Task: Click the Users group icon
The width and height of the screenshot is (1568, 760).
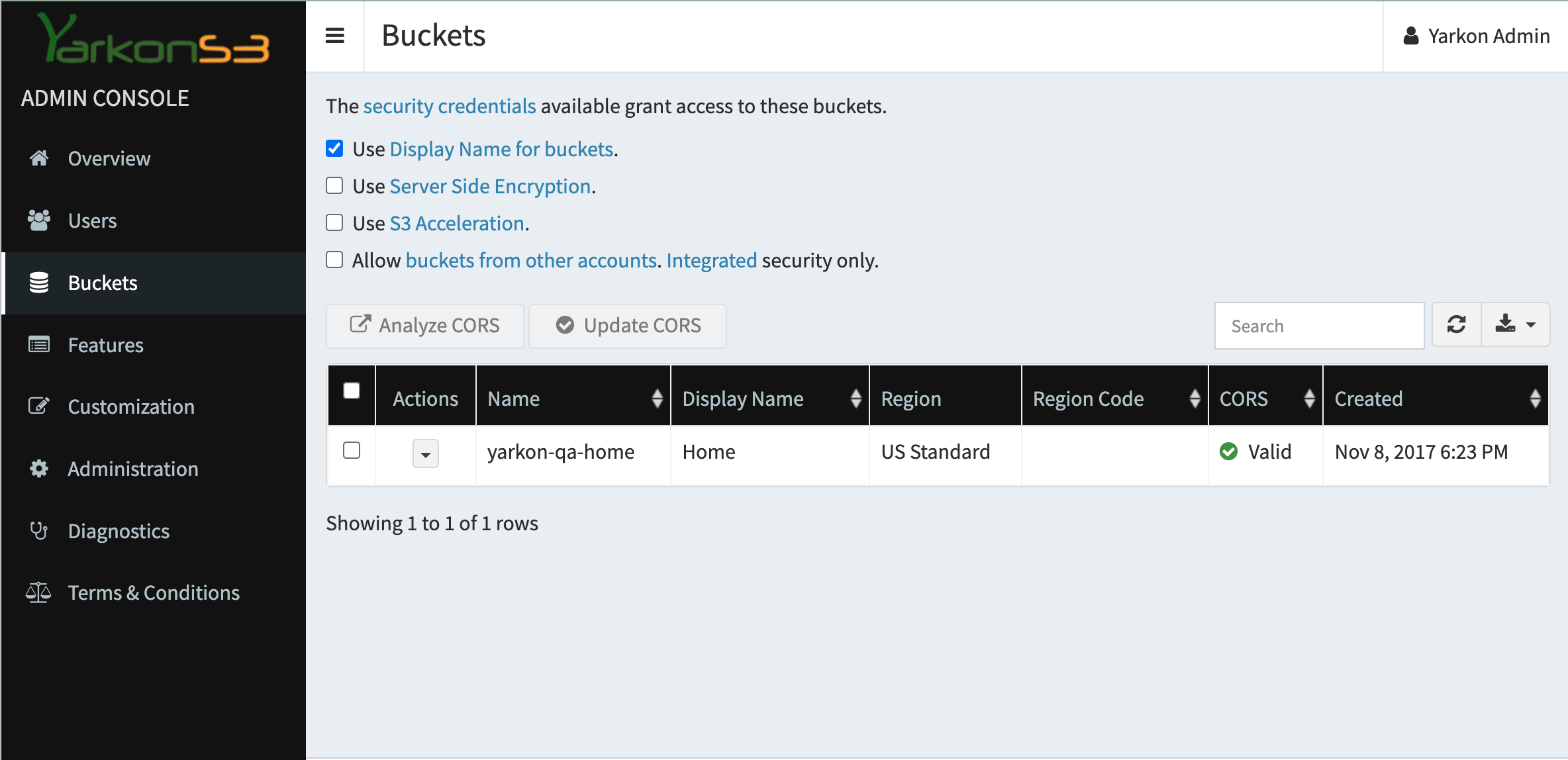Action: tap(39, 220)
